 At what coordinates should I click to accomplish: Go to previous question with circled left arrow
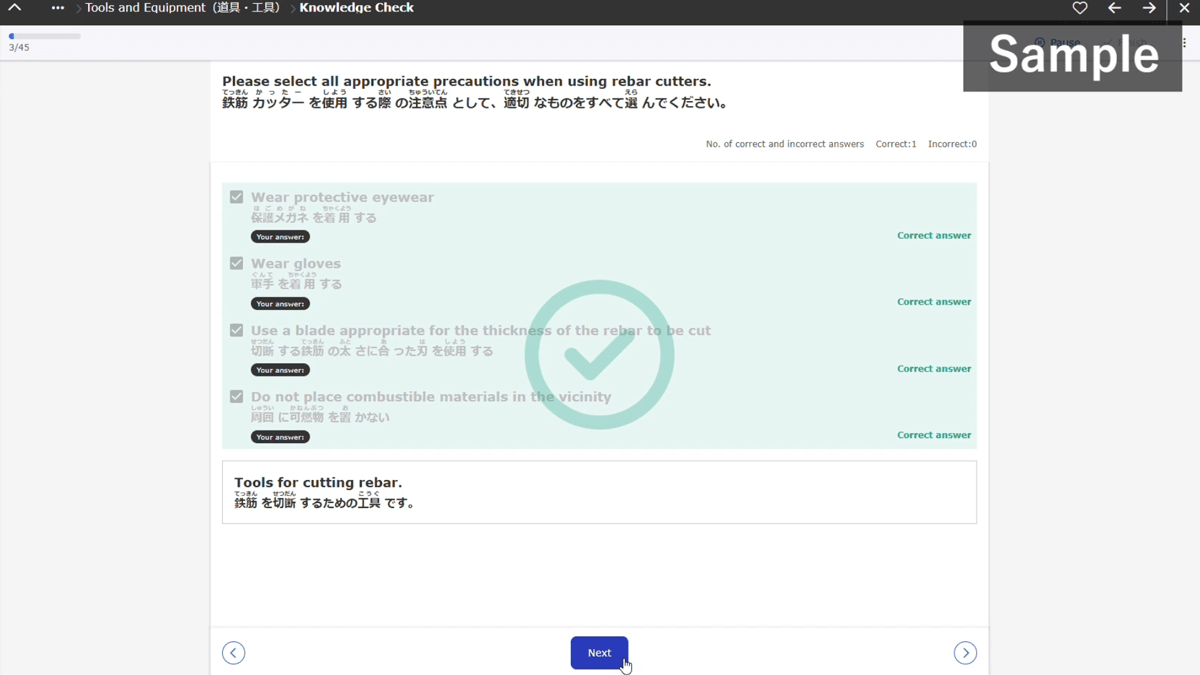tap(233, 653)
